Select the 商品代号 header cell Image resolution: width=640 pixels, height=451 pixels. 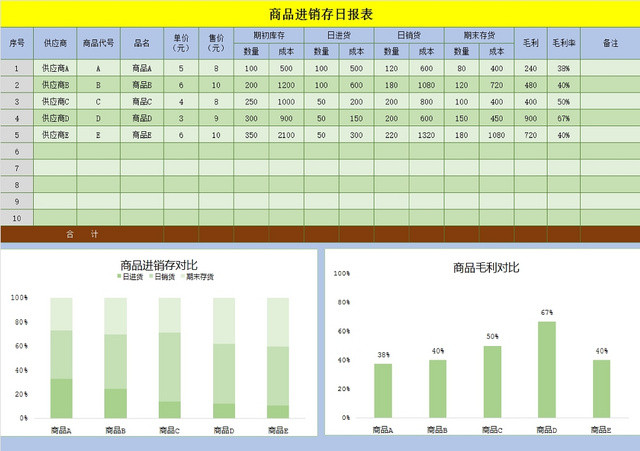point(98,43)
